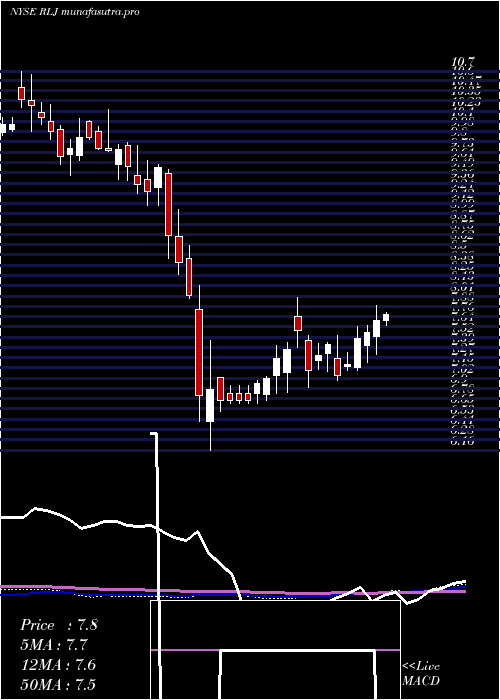500x700 pixels.
Task: Click the '10.7' top price label
Action: 463,63
